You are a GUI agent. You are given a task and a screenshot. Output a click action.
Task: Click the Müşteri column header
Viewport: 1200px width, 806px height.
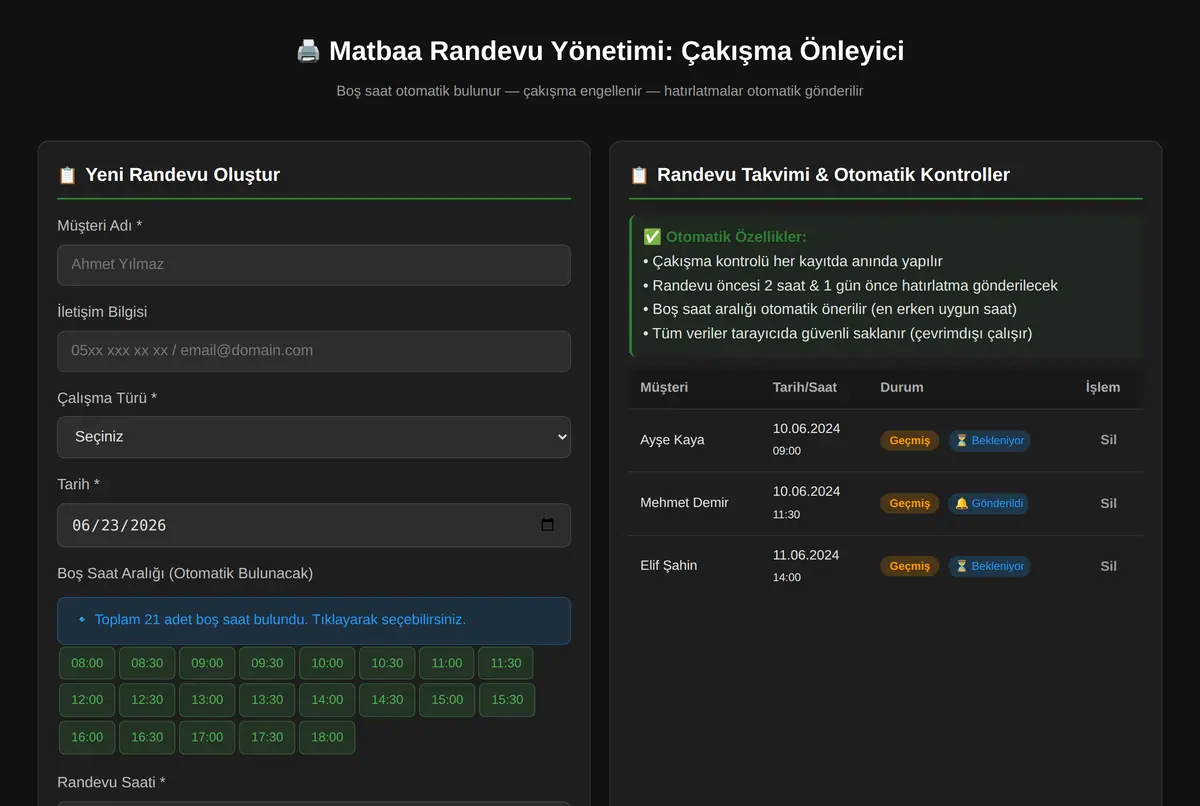click(x=664, y=387)
